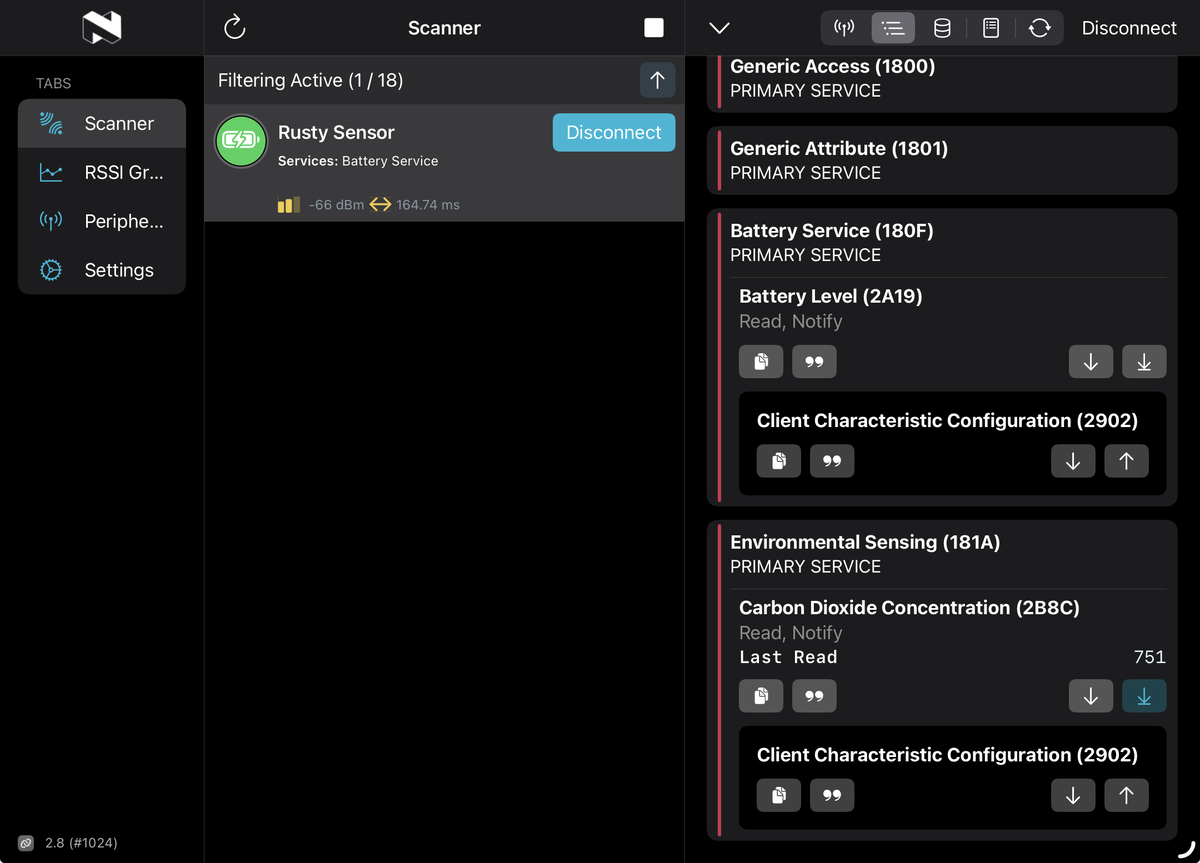The image size is (1200, 863).
Task: Click the quotes icon under Battery Level
Action: click(x=814, y=361)
